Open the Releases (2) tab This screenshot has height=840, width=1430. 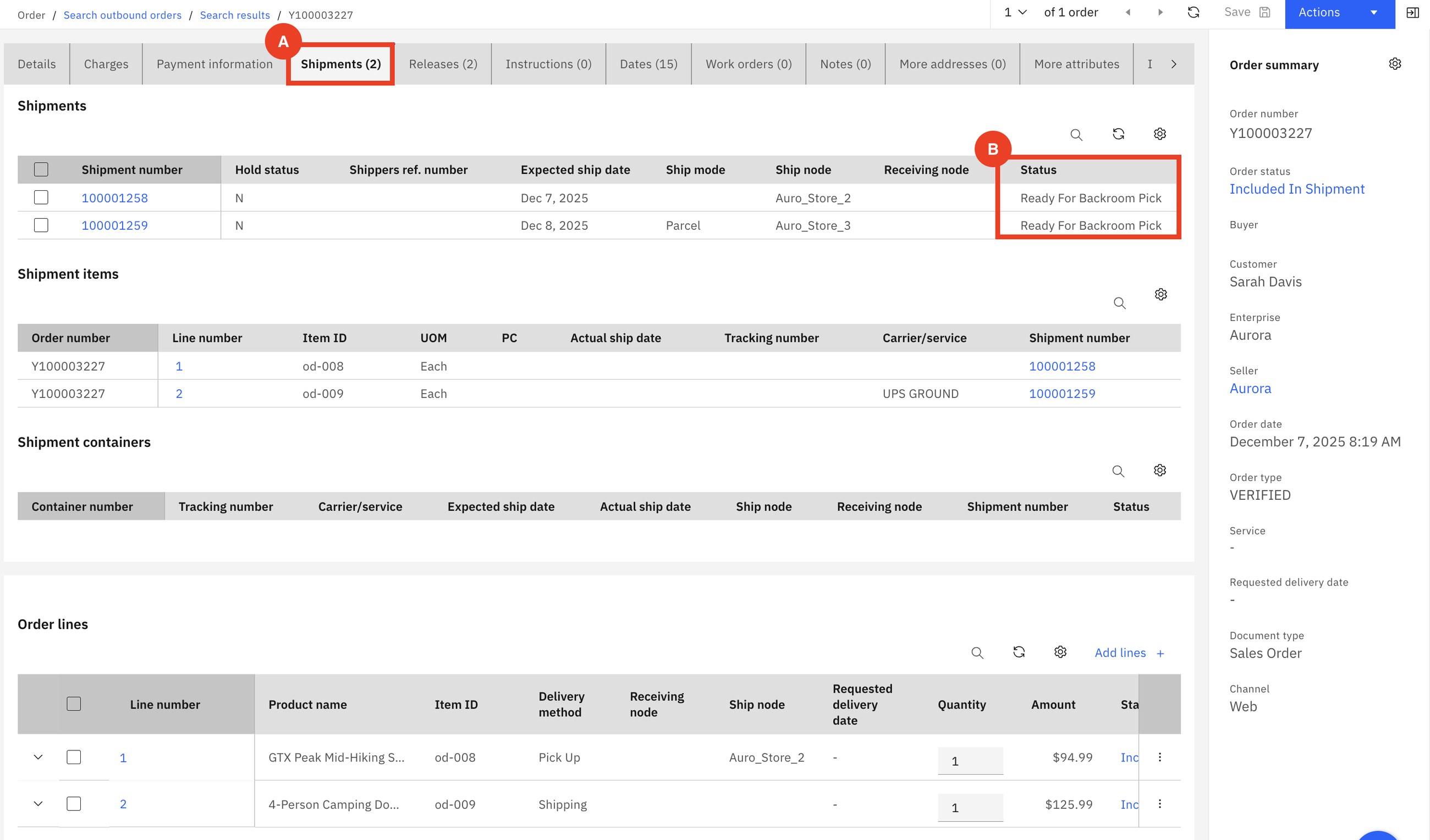point(443,64)
